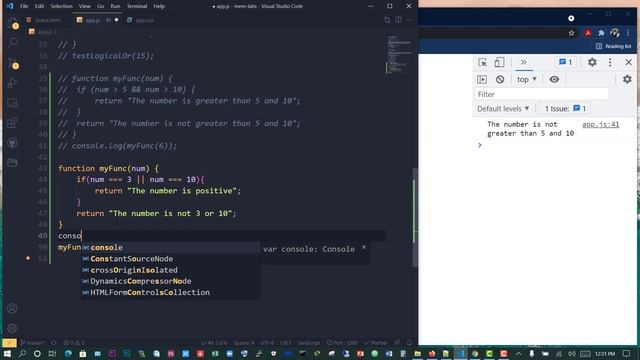This screenshot has height=360, width=640.
Task: Open the Explorer view in VS Code activity bar
Action: tap(13, 23)
